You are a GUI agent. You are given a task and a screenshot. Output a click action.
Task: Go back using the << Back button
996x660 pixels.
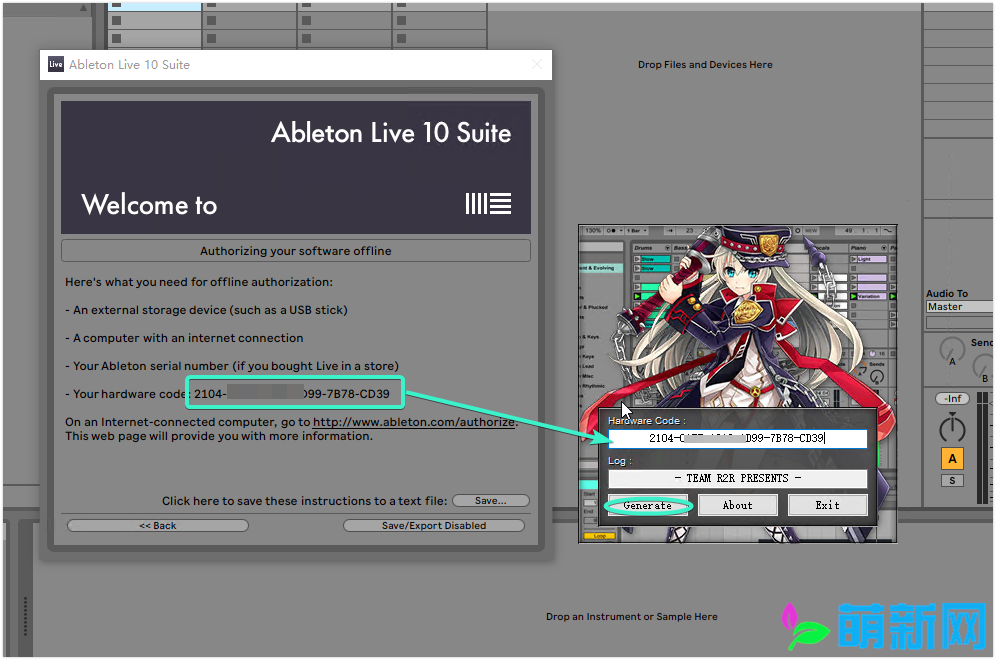click(158, 525)
